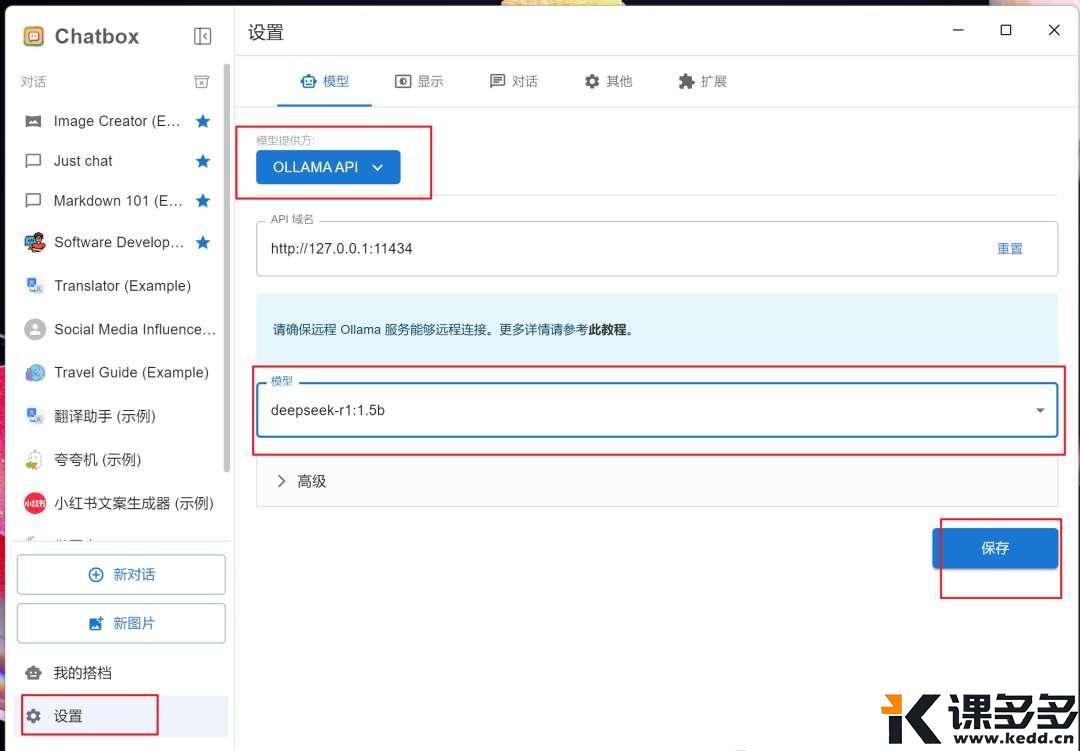Open Travel Guide (Example) conversation

[x=120, y=373]
